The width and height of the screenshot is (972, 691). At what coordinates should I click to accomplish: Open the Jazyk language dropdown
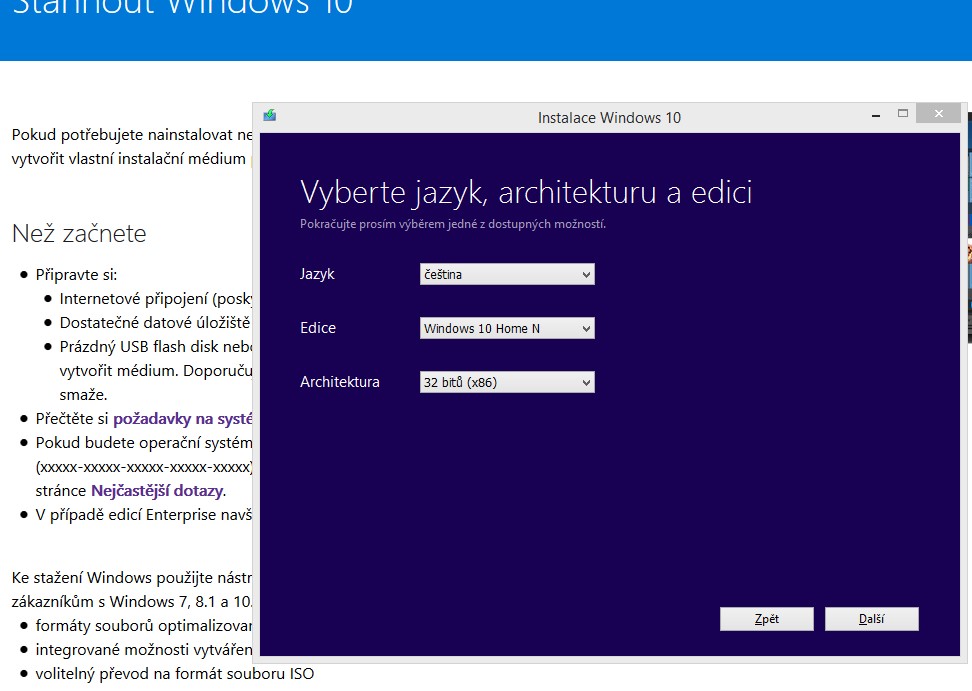coord(507,274)
